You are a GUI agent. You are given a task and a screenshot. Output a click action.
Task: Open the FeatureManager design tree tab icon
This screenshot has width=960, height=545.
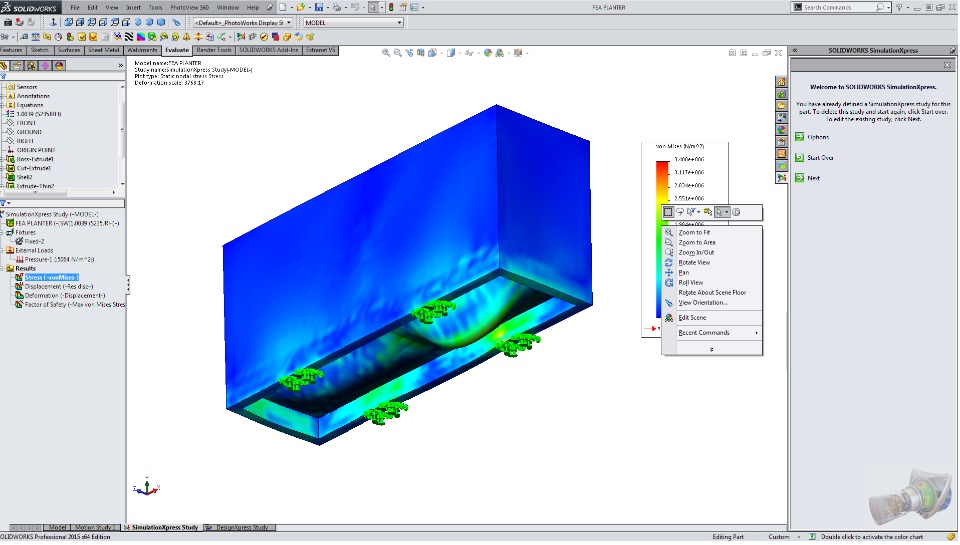click(4, 66)
